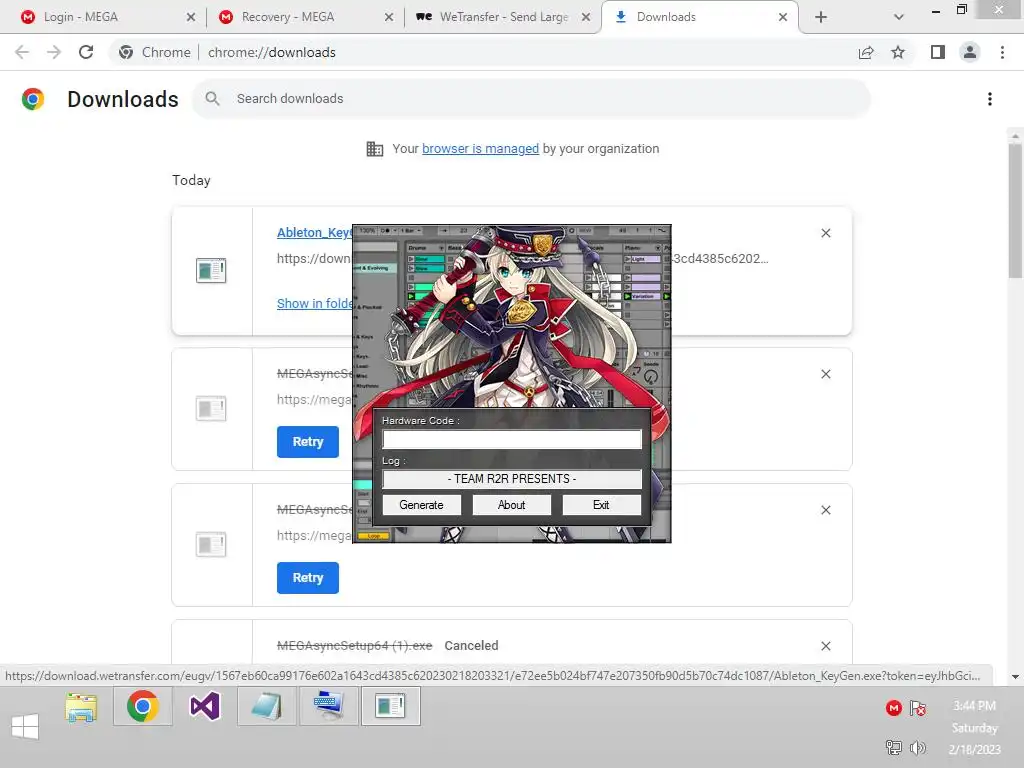Reload the downloads page
Viewport: 1024px width, 768px height.
click(86, 52)
